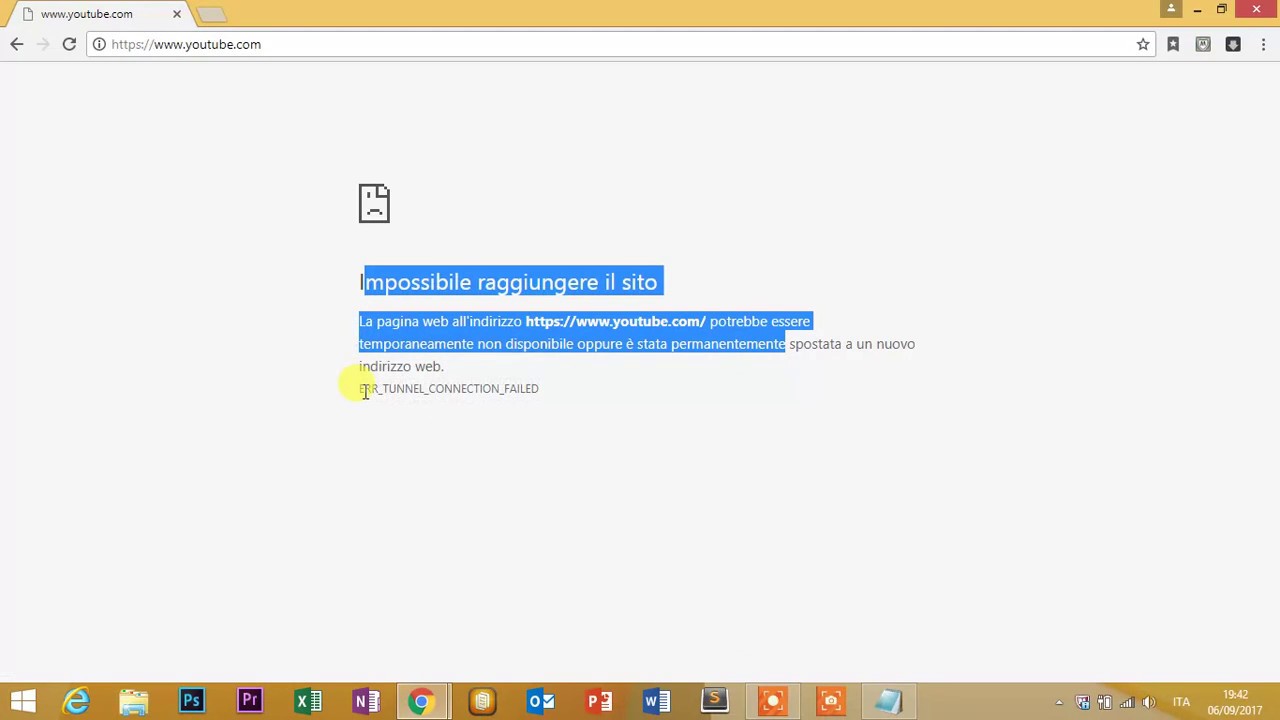The height and width of the screenshot is (720, 1280).
Task: Open File Explorer from the taskbar
Action: point(134,701)
